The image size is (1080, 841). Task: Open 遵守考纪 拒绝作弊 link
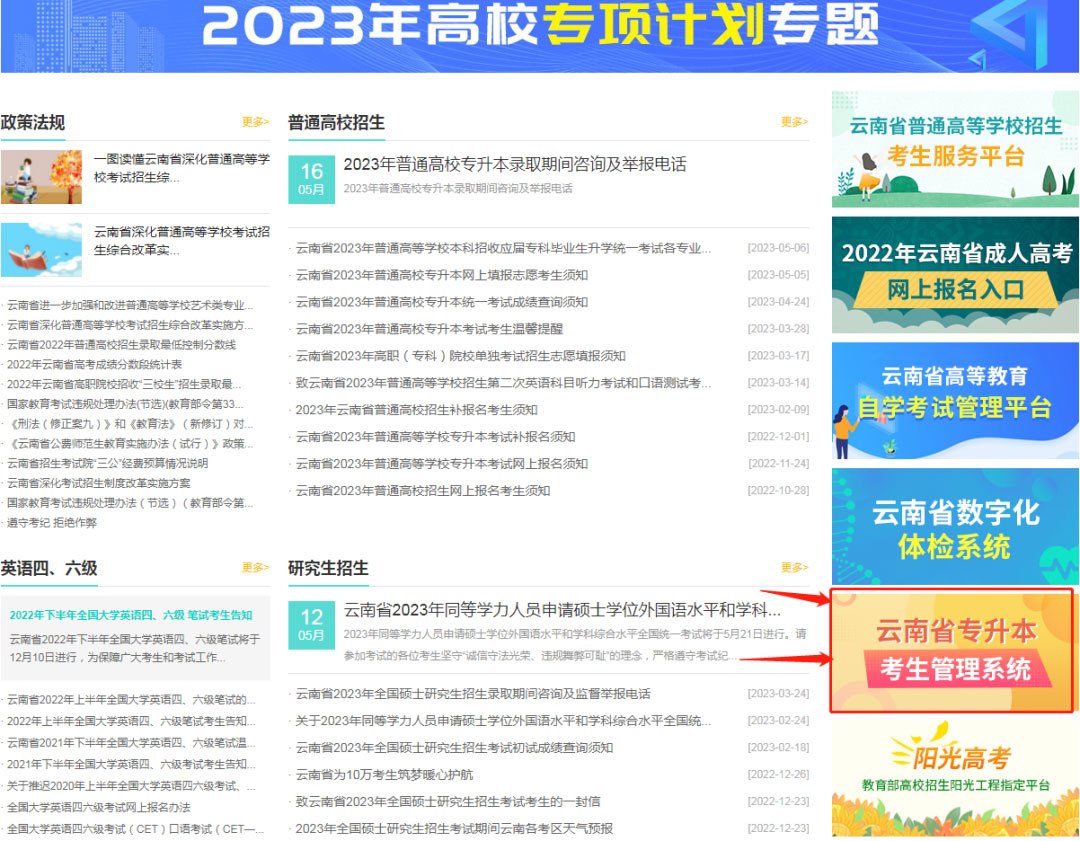[52, 522]
